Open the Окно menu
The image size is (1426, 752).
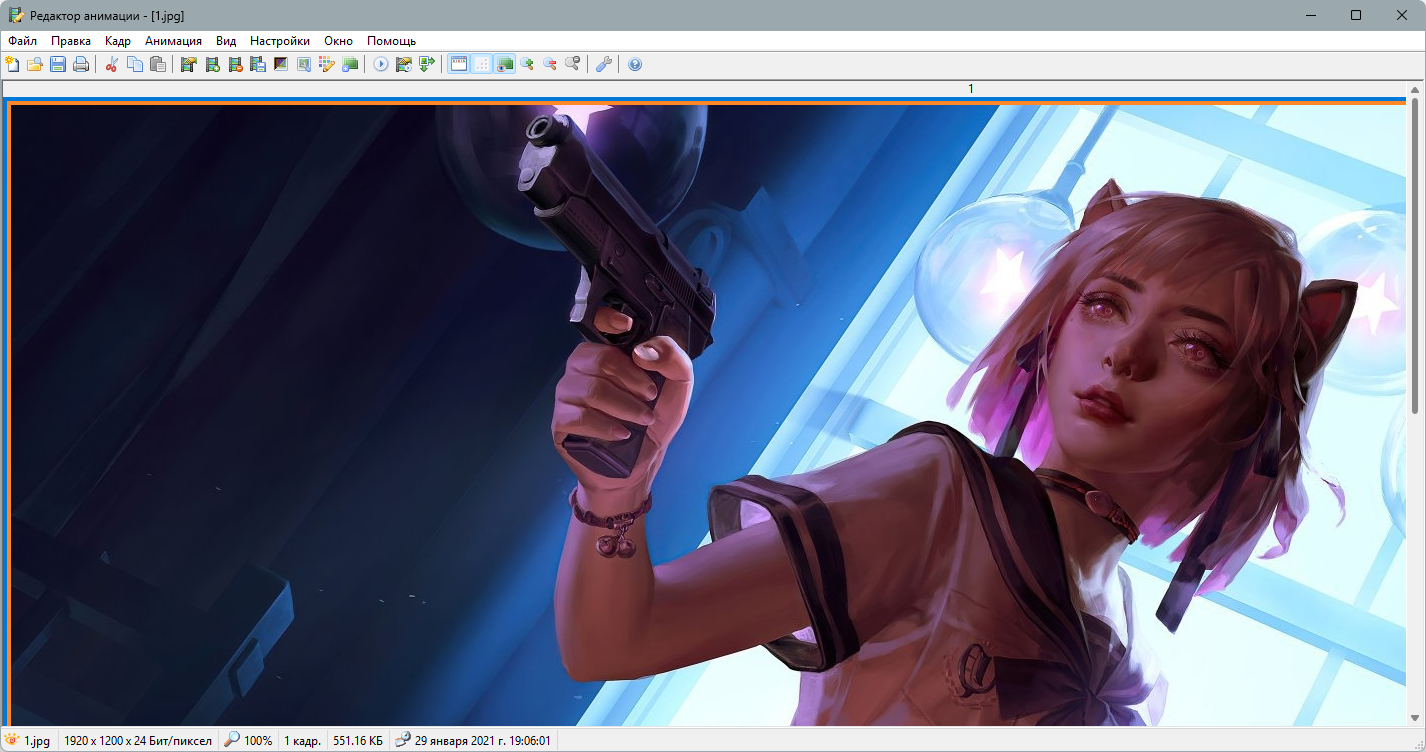click(339, 41)
